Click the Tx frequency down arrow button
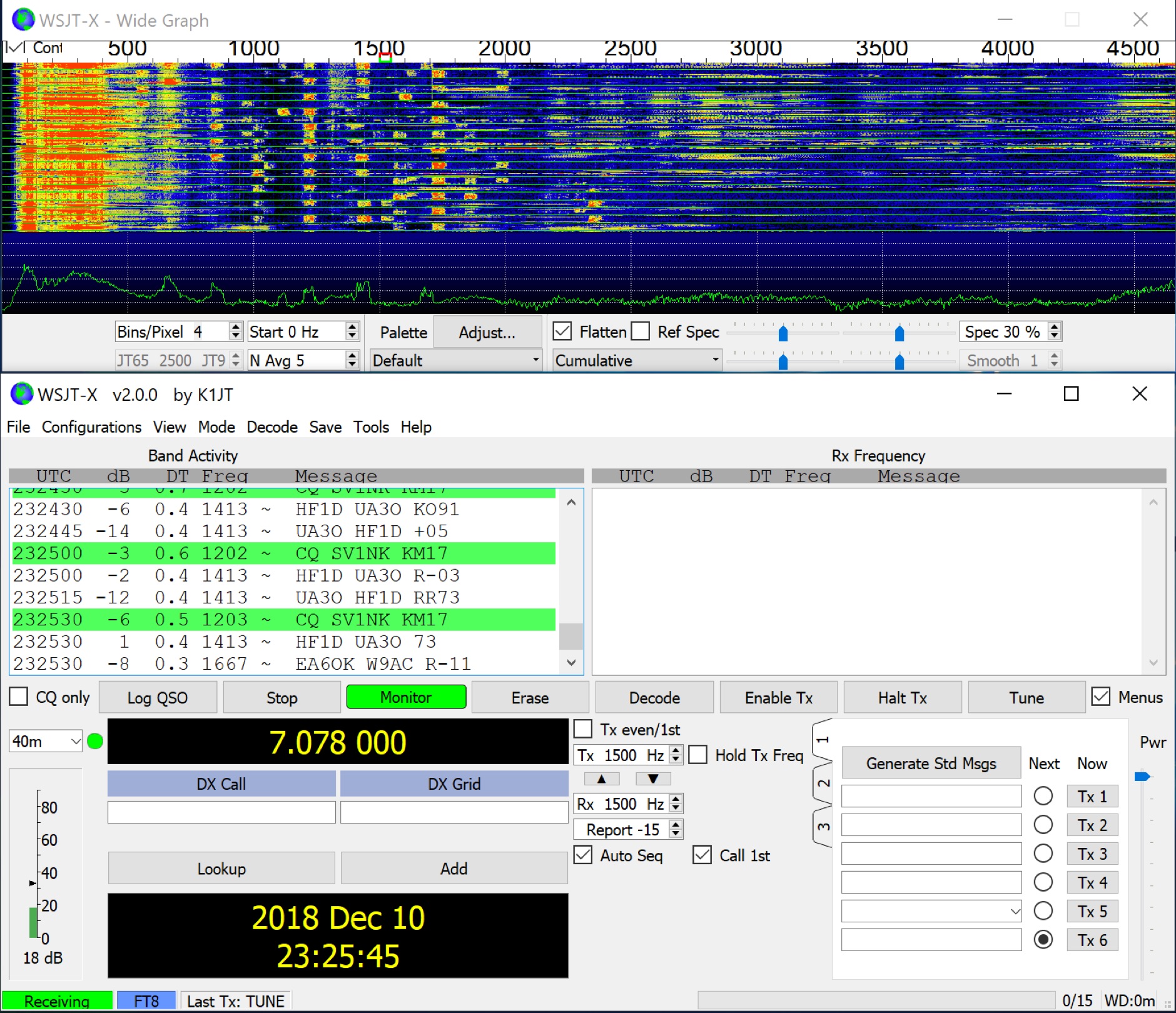 tap(652, 779)
